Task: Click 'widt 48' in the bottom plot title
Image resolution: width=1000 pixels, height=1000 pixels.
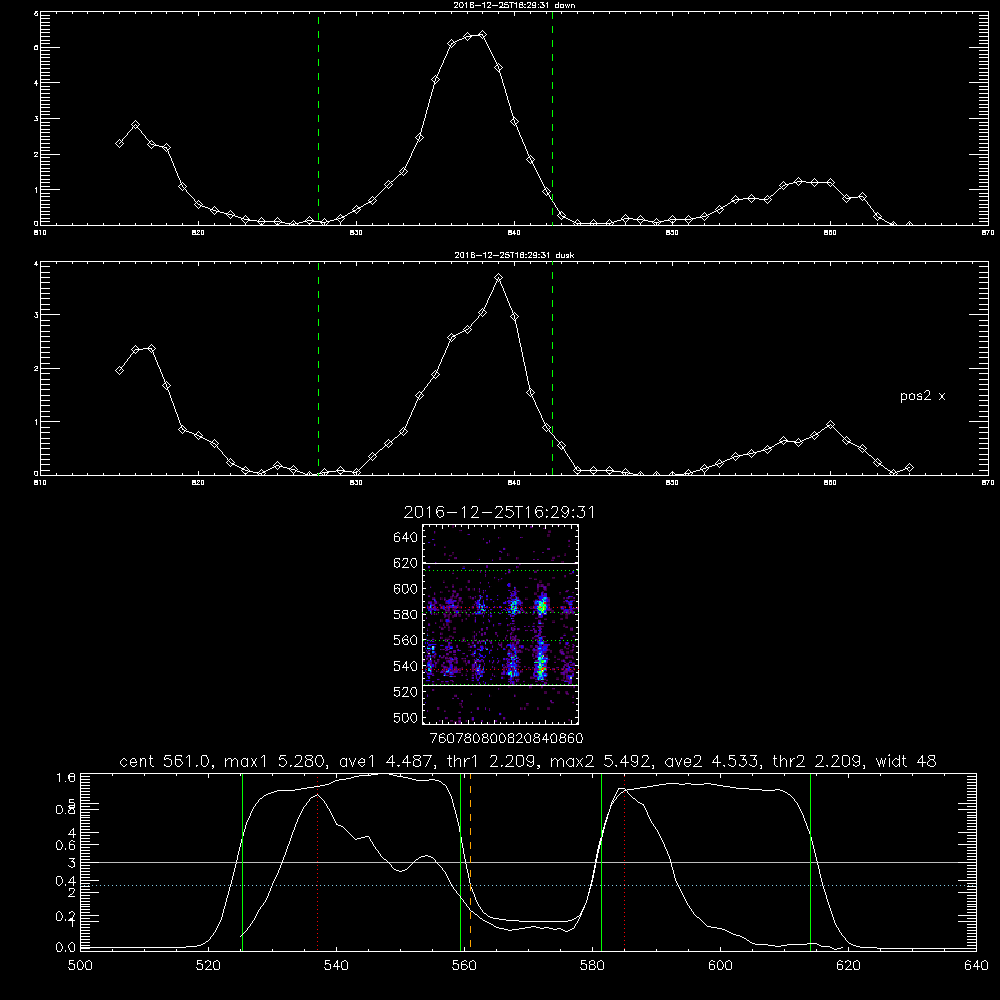Action: 906,761
